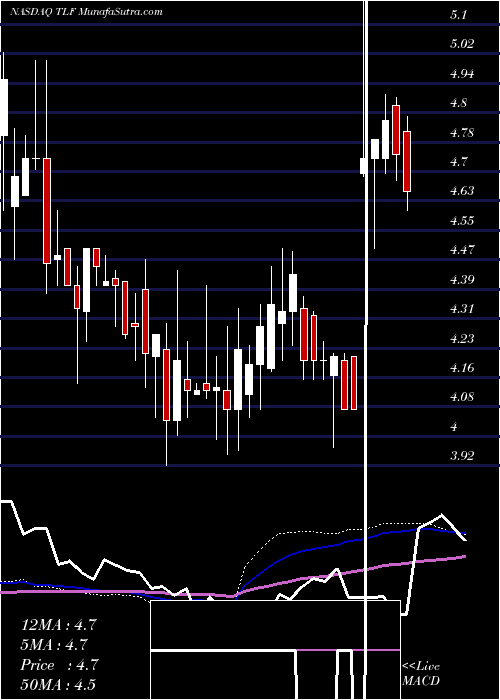The width and height of the screenshot is (500, 700).
Task: Select the 4.94 price axis label
Action: click(x=462, y=73)
